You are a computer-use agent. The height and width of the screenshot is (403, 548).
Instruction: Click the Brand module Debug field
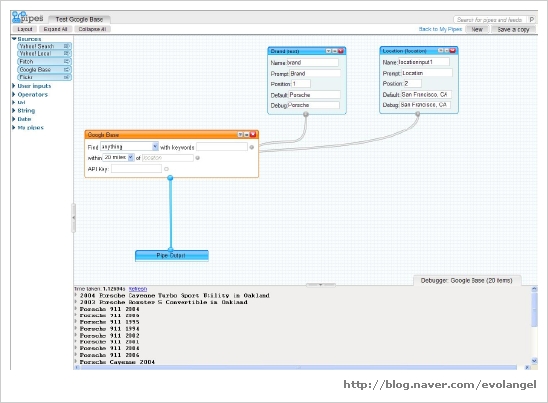(x=313, y=105)
